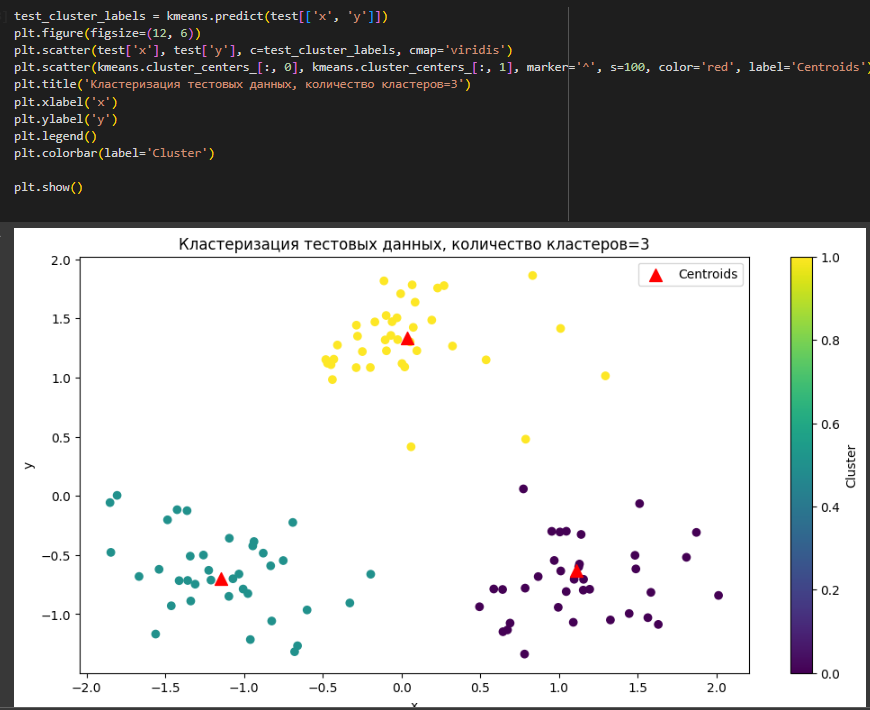The width and height of the screenshot is (870, 710).
Task: Click the red triangle in the legend
Action: 656,275
